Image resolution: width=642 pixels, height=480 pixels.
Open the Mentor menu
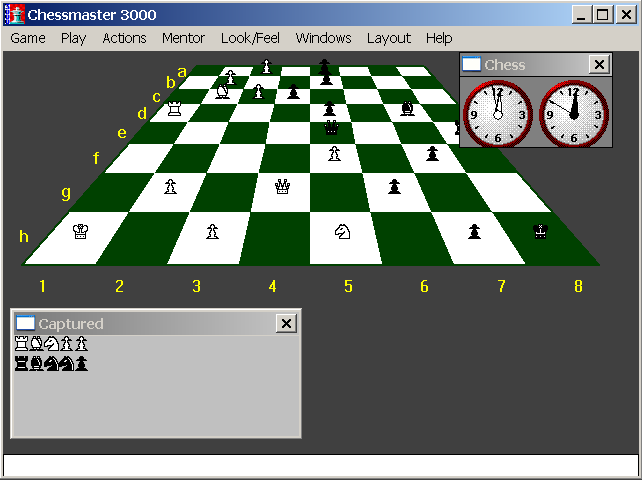(183, 38)
